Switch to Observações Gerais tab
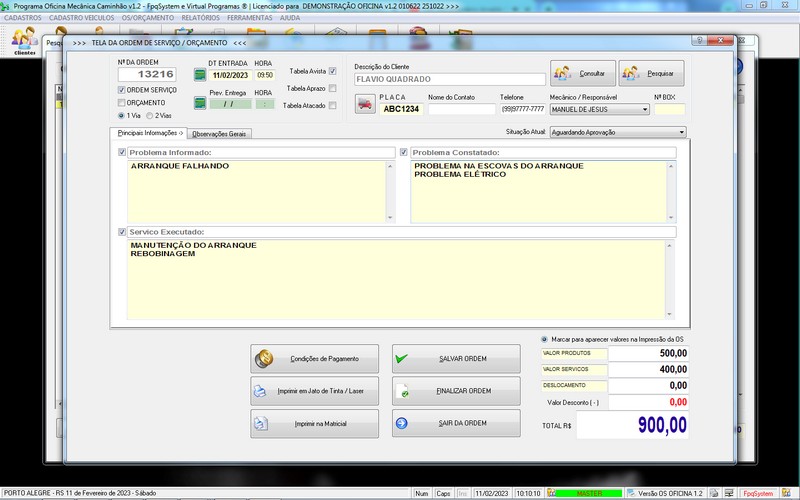 219,134
